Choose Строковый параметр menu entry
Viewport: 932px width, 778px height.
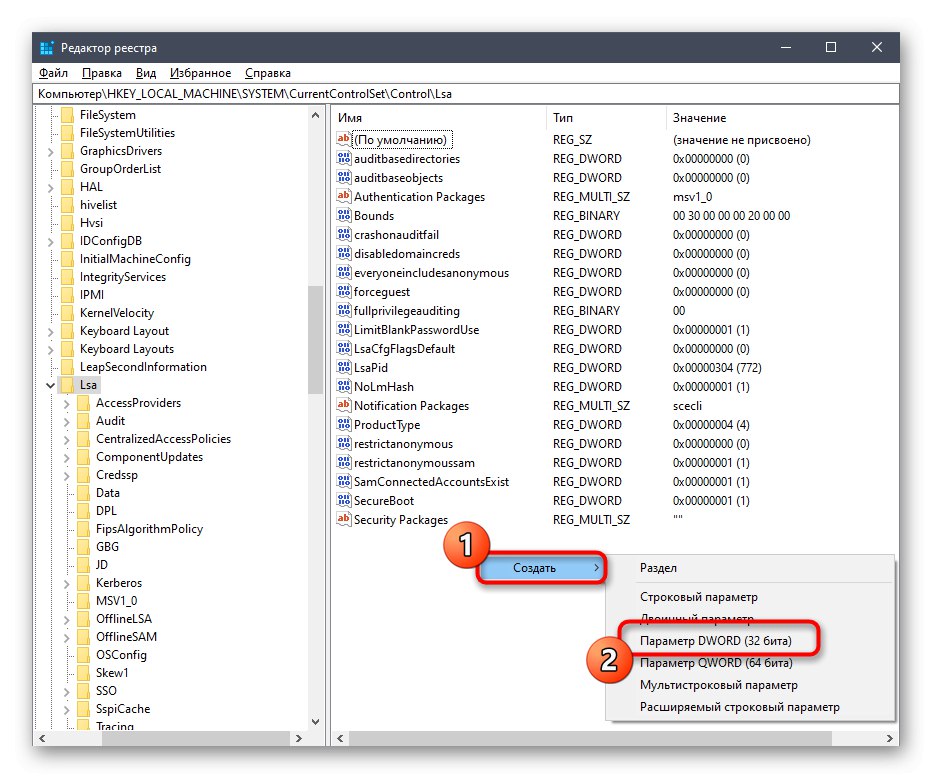[x=698, y=597]
